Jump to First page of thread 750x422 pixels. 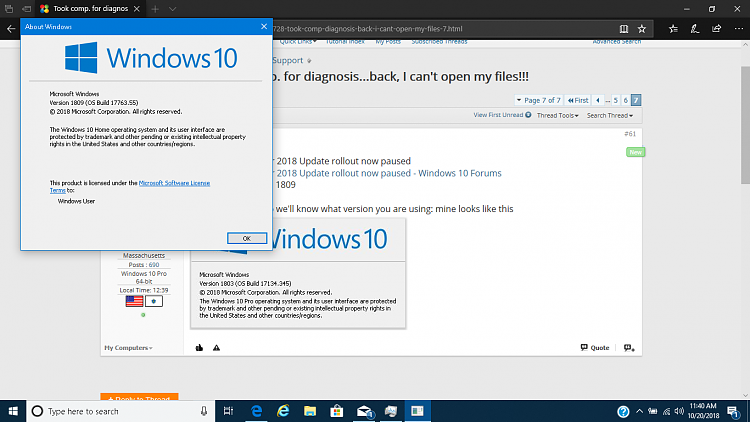click(x=578, y=100)
